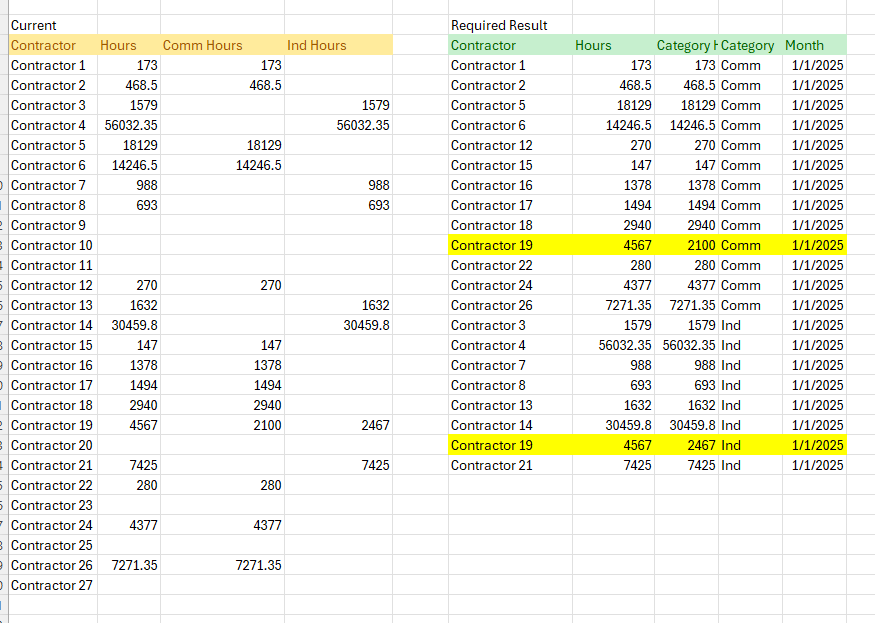Click Contractor 26 in the Required Result table

point(491,305)
